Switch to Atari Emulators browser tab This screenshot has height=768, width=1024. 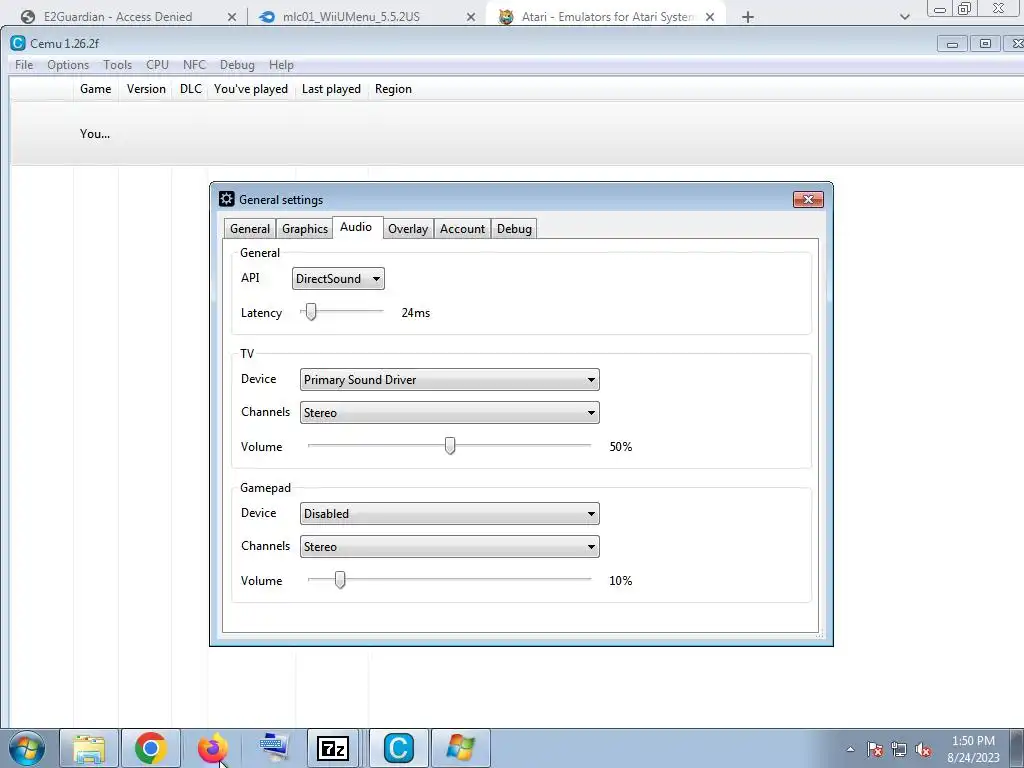607,16
